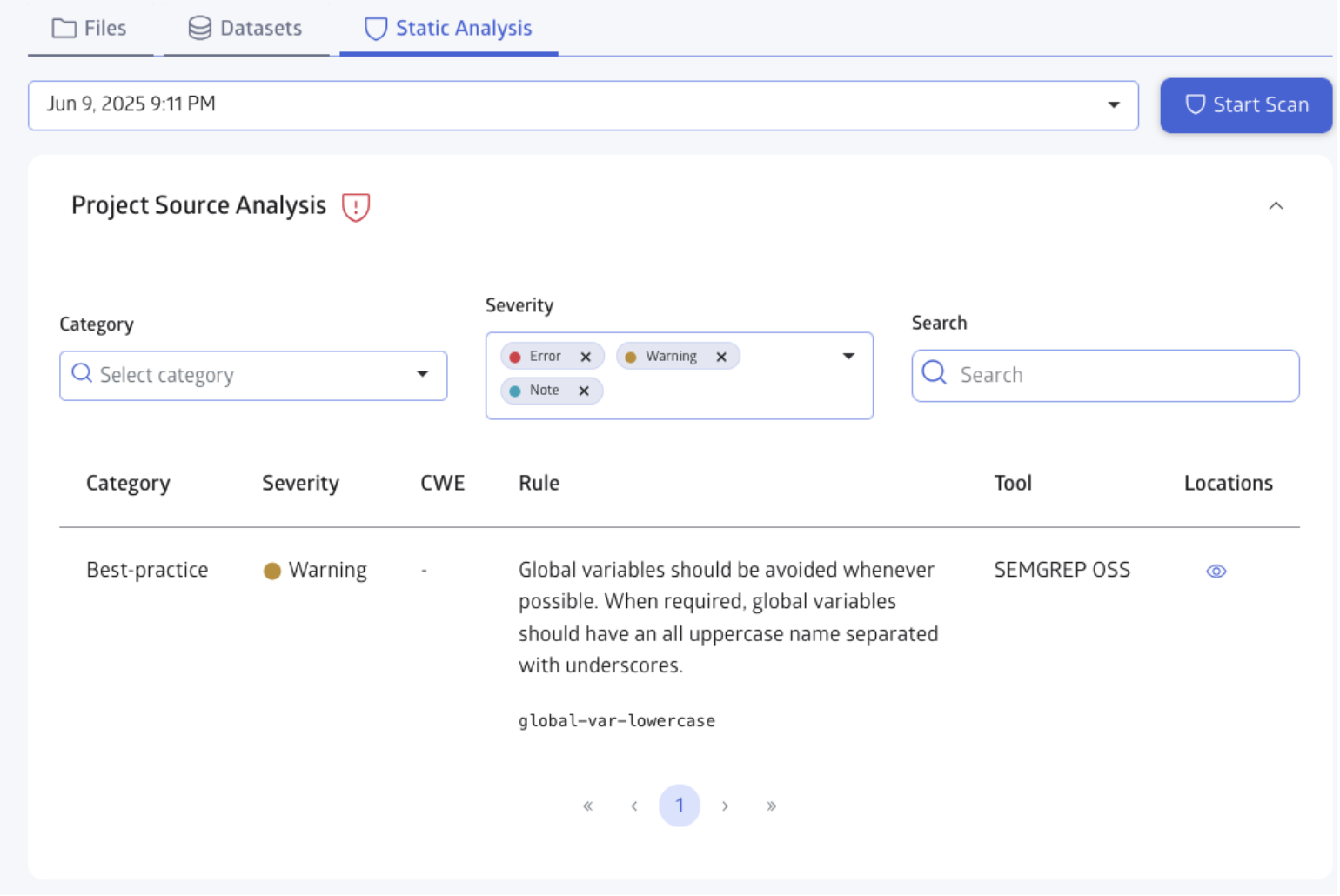
Task: Go to the next results page
Action: point(725,806)
